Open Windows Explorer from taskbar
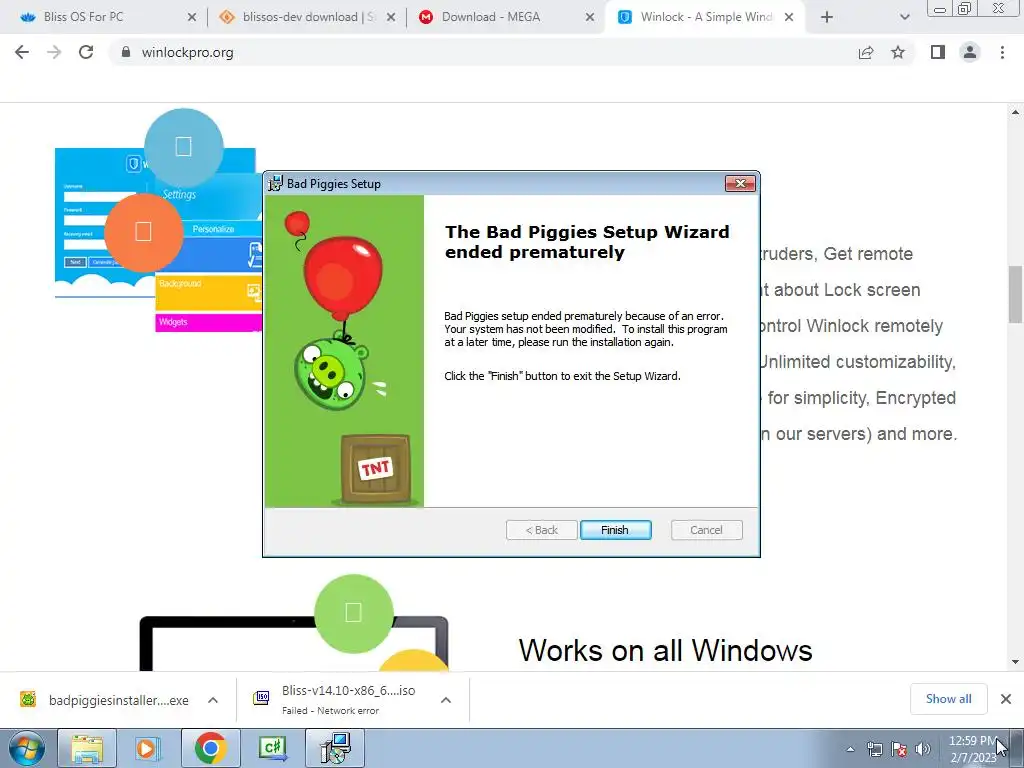Screen dimensions: 1024x768 87,748
